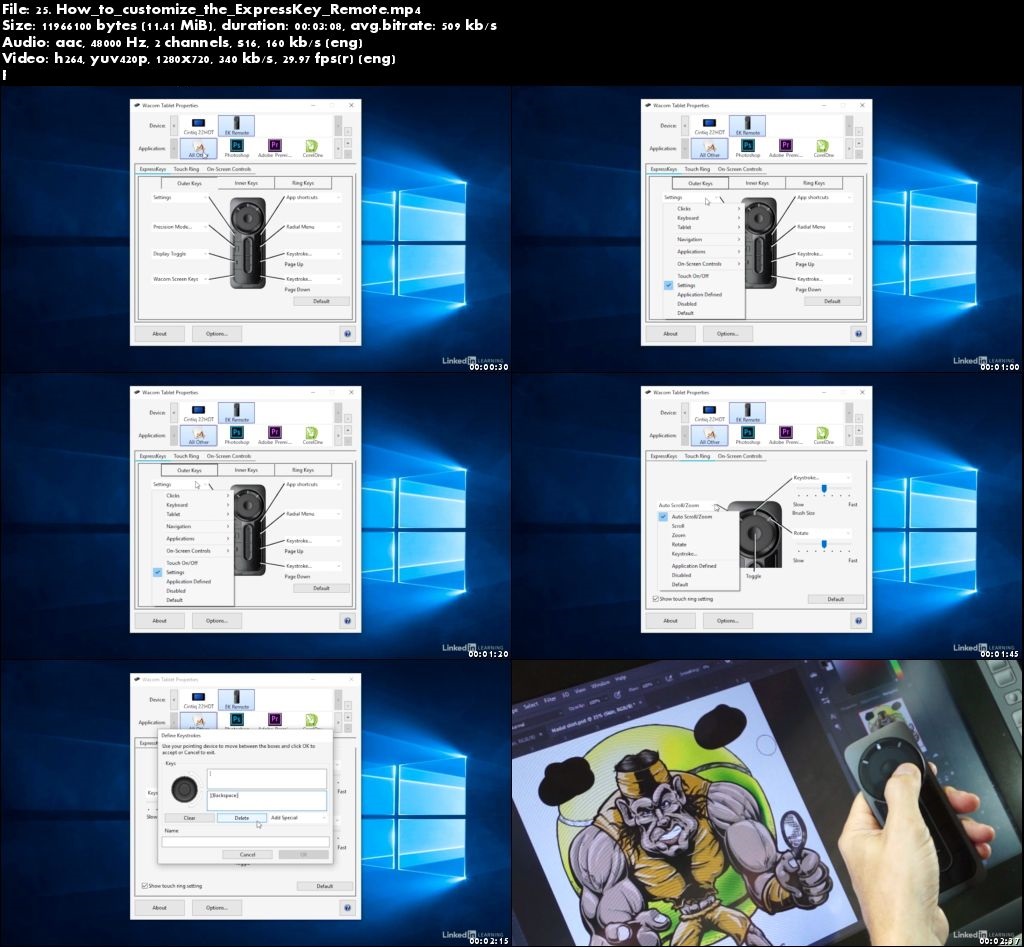The width and height of the screenshot is (1024, 947).
Task: Open Rotate dropdown in 00:01:45 frame
Action: [x=823, y=533]
